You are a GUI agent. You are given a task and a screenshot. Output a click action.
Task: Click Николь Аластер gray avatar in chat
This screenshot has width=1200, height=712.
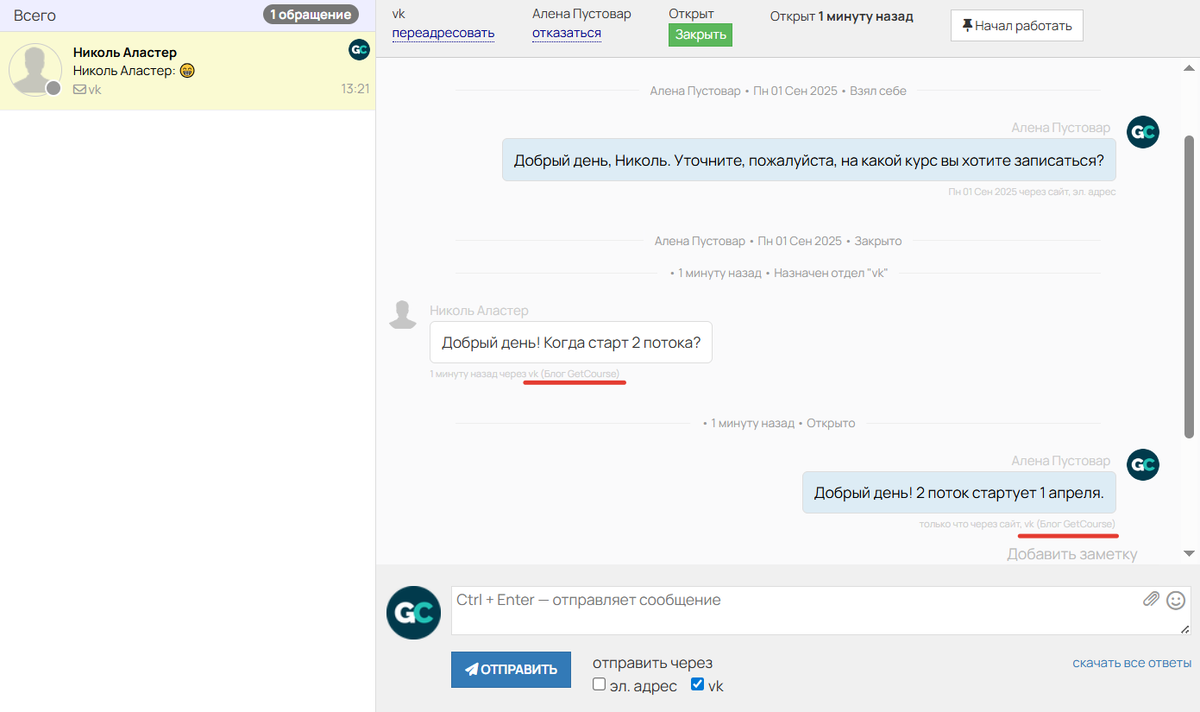pos(402,314)
